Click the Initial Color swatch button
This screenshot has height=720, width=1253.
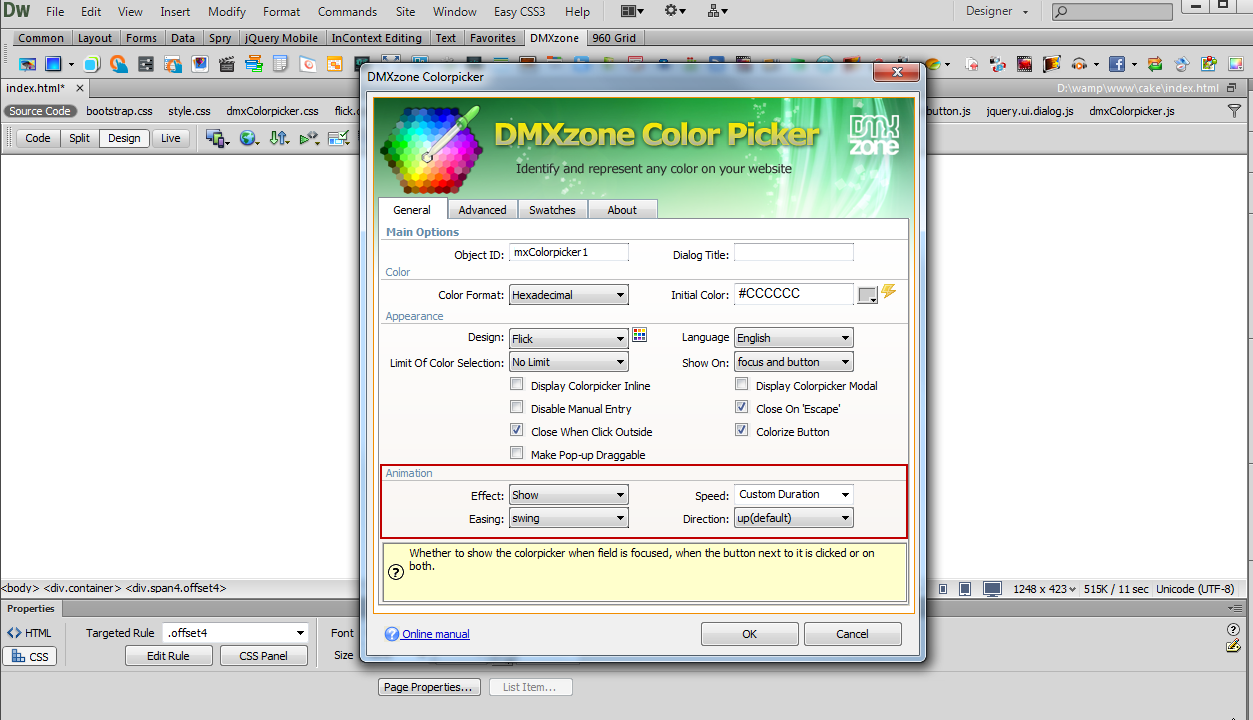pos(868,295)
